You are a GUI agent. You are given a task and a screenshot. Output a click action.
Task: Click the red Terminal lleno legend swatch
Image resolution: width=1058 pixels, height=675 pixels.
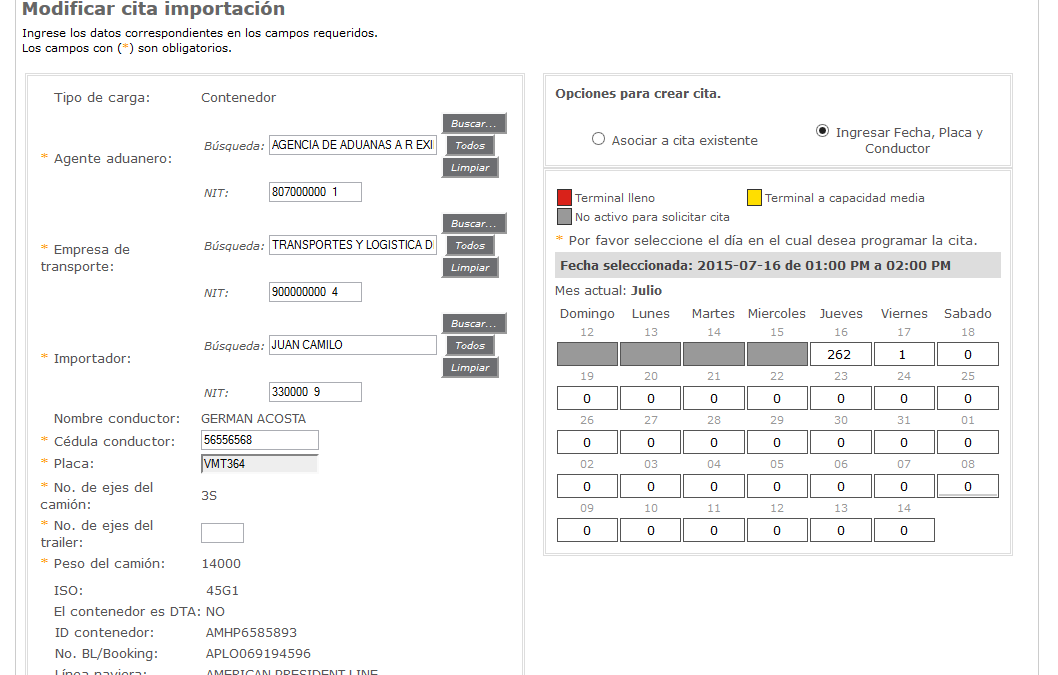tap(564, 197)
